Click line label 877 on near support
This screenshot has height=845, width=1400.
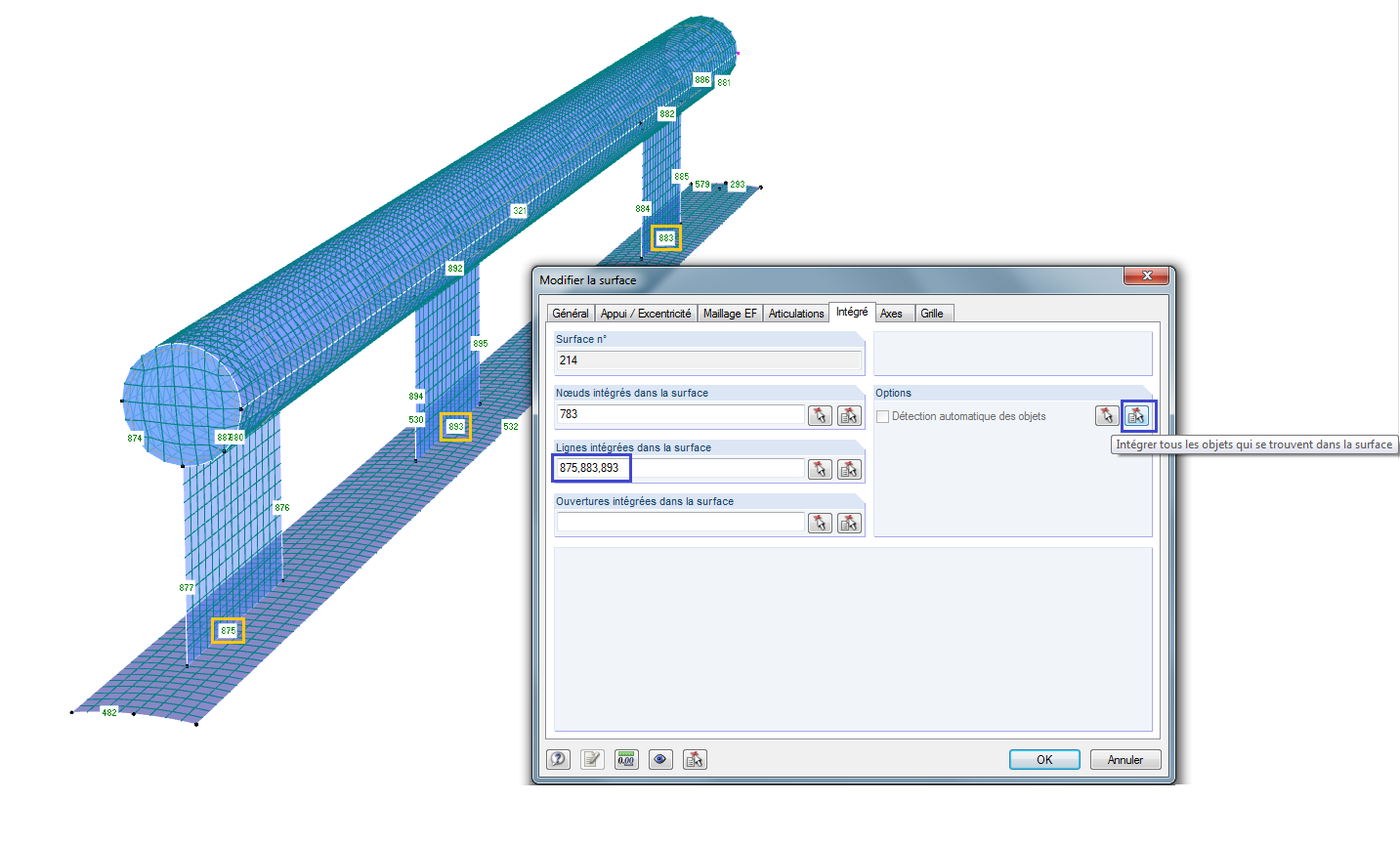(x=187, y=588)
